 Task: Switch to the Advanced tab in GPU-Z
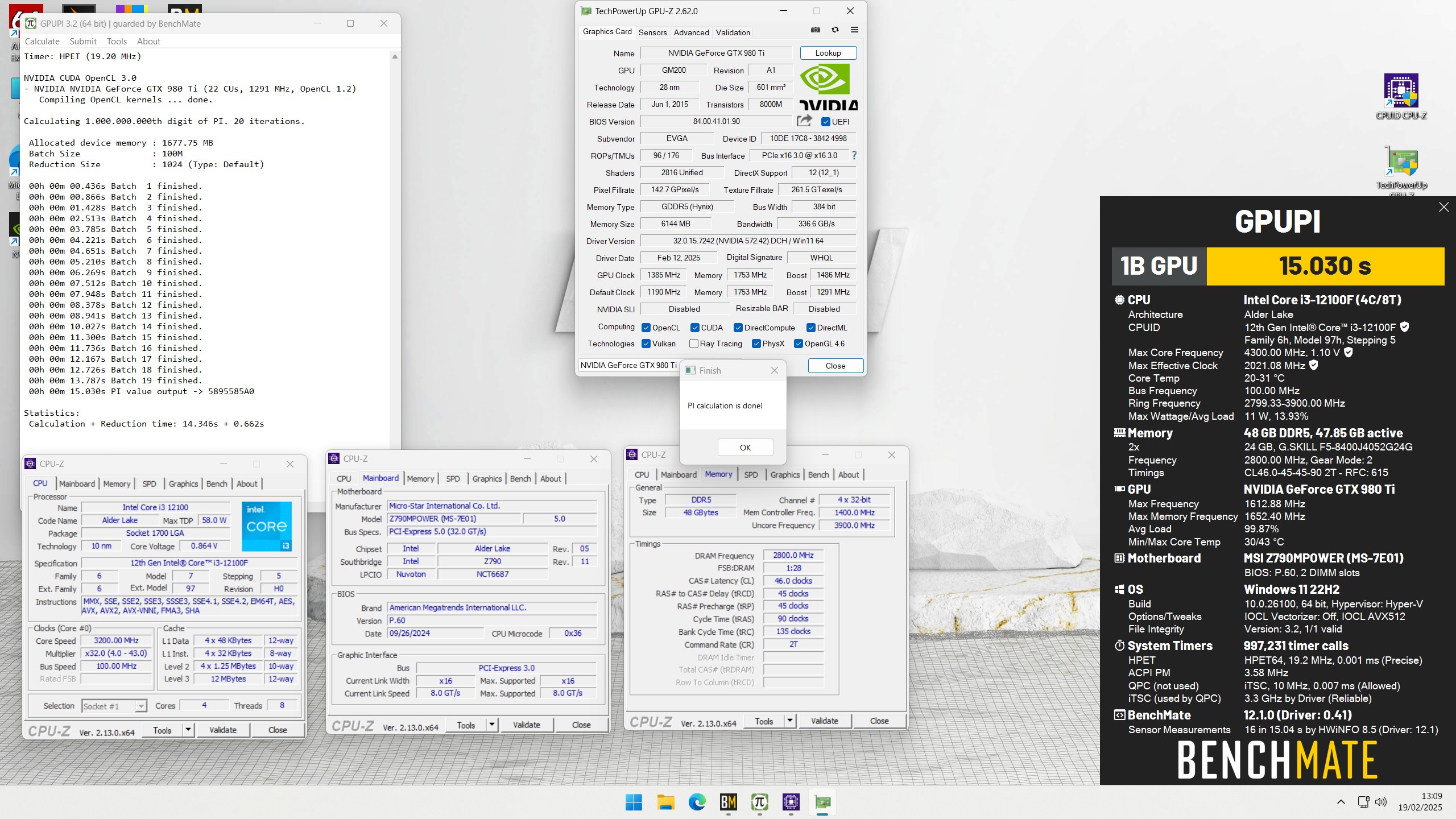[691, 32]
